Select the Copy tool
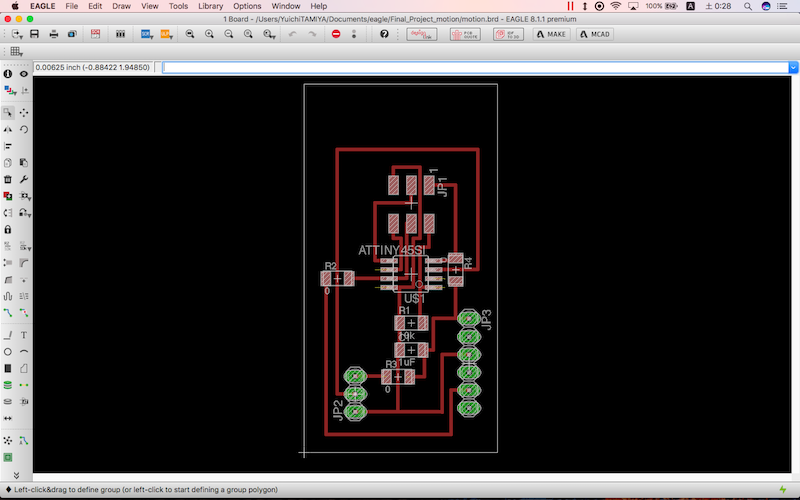Viewport: 800px width, 500px height. click(8, 163)
